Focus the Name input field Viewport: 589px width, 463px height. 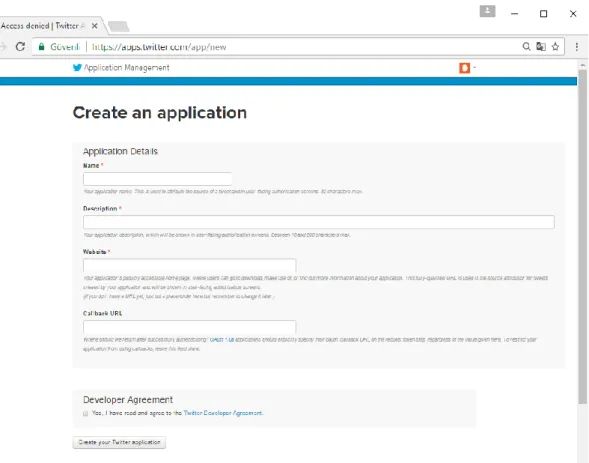pos(157,179)
